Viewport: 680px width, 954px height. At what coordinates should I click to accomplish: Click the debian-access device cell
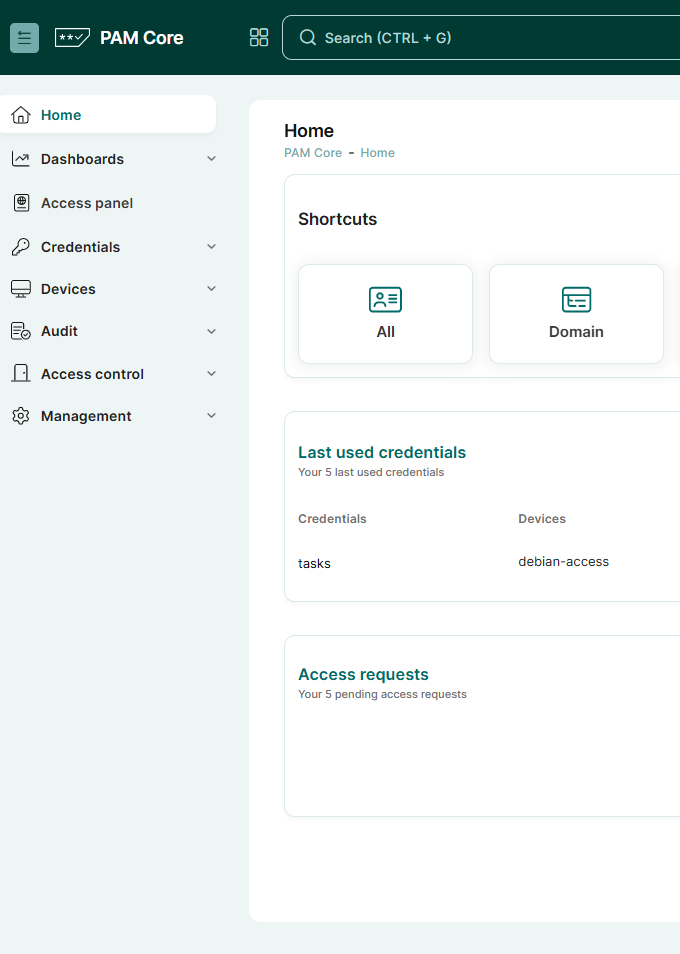pos(563,562)
